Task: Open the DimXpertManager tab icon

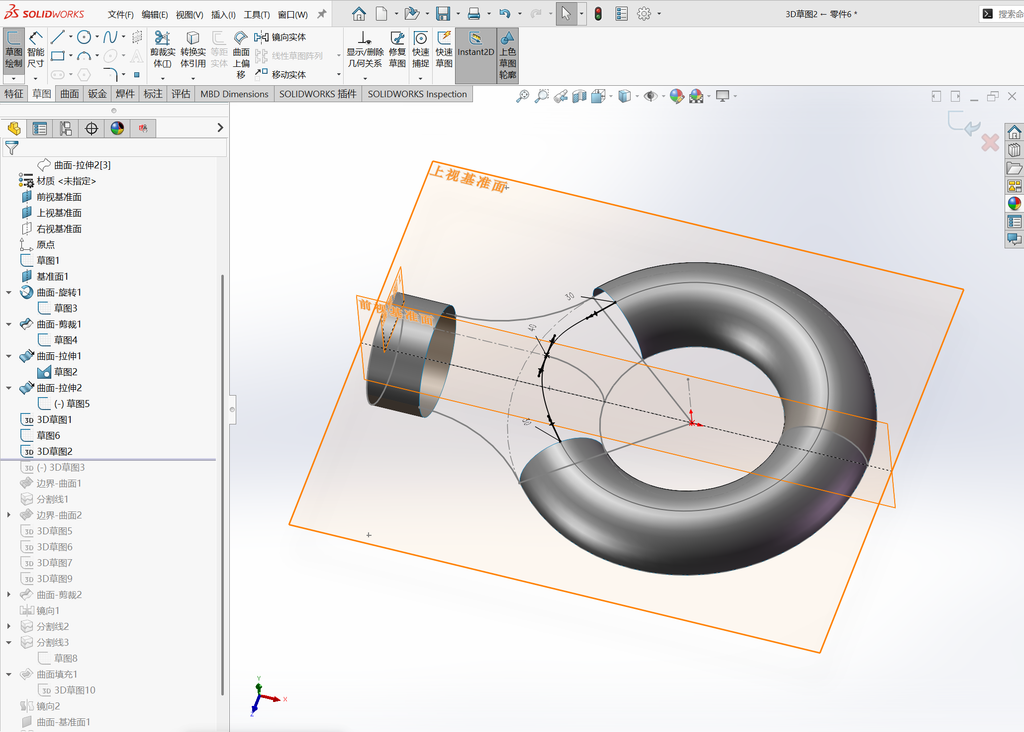Action: coord(91,129)
